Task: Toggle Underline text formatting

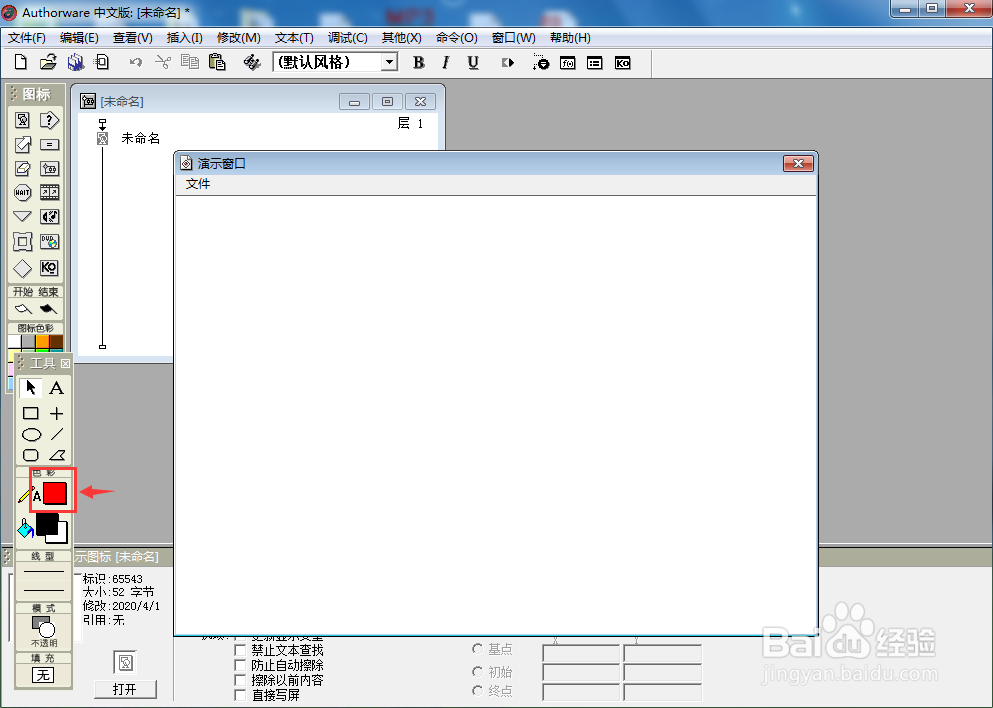Action: point(473,63)
